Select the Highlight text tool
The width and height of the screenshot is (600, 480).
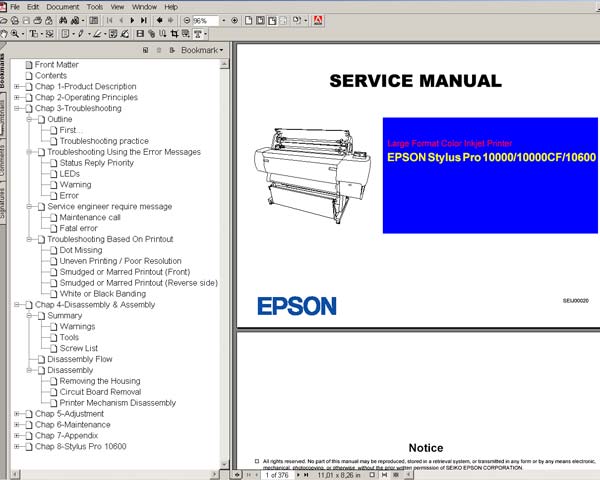pyautogui.click(x=97, y=34)
